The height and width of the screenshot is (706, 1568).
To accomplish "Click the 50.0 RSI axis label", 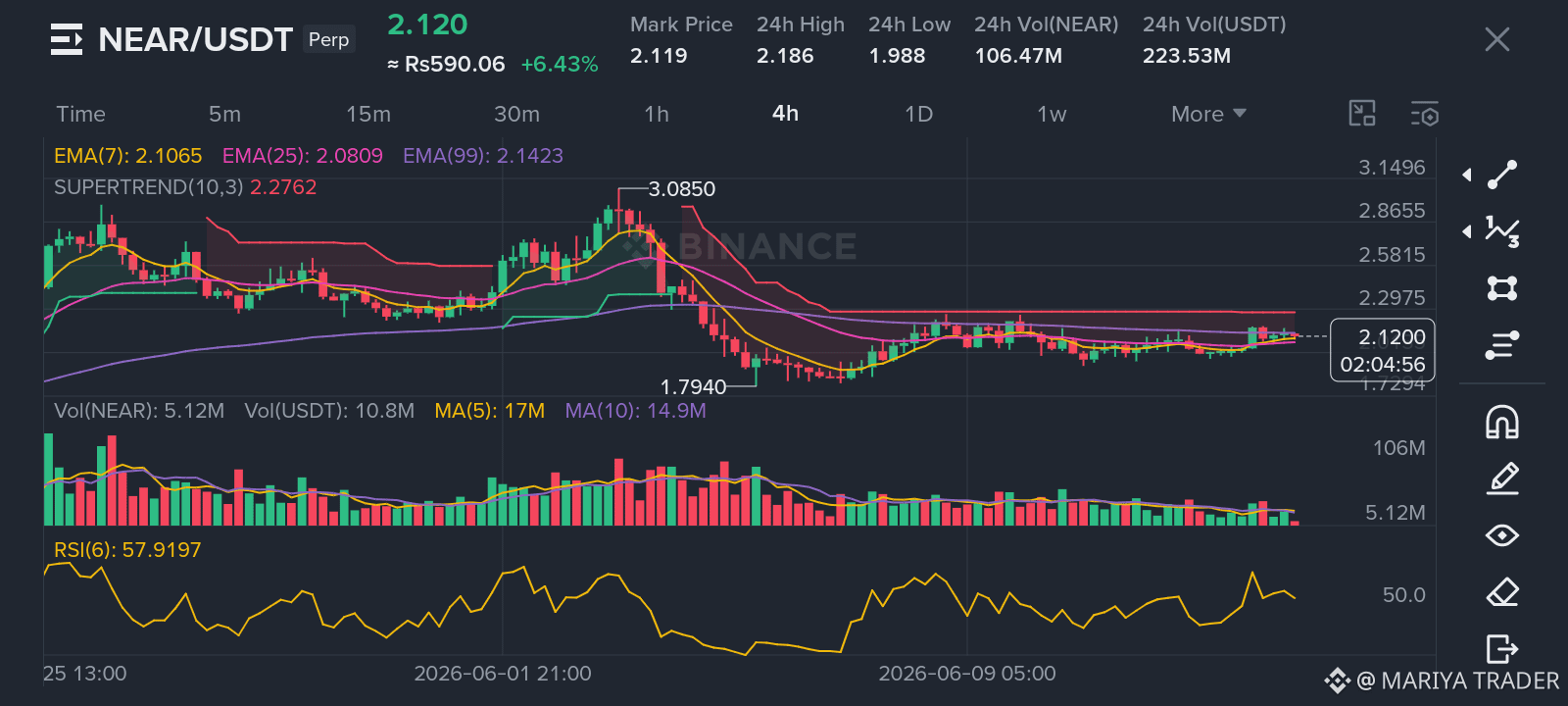I will point(1403,595).
